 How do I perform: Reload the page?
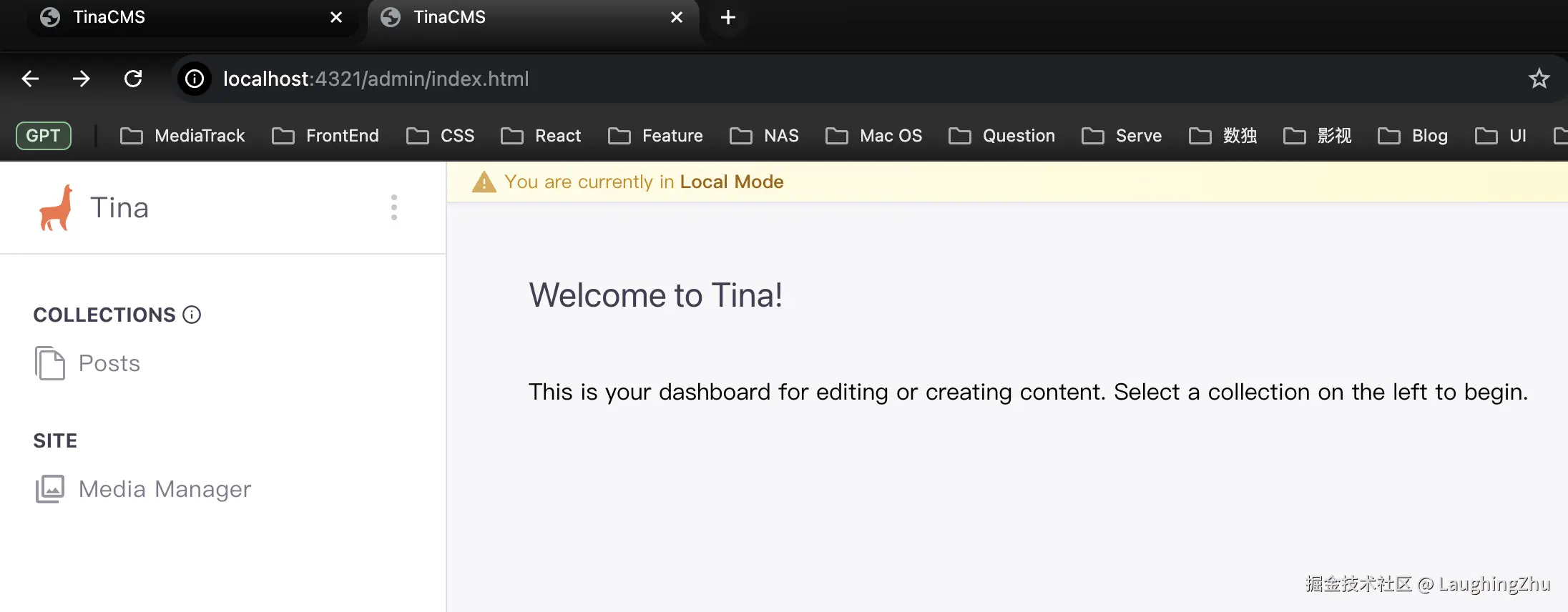(x=133, y=79)
